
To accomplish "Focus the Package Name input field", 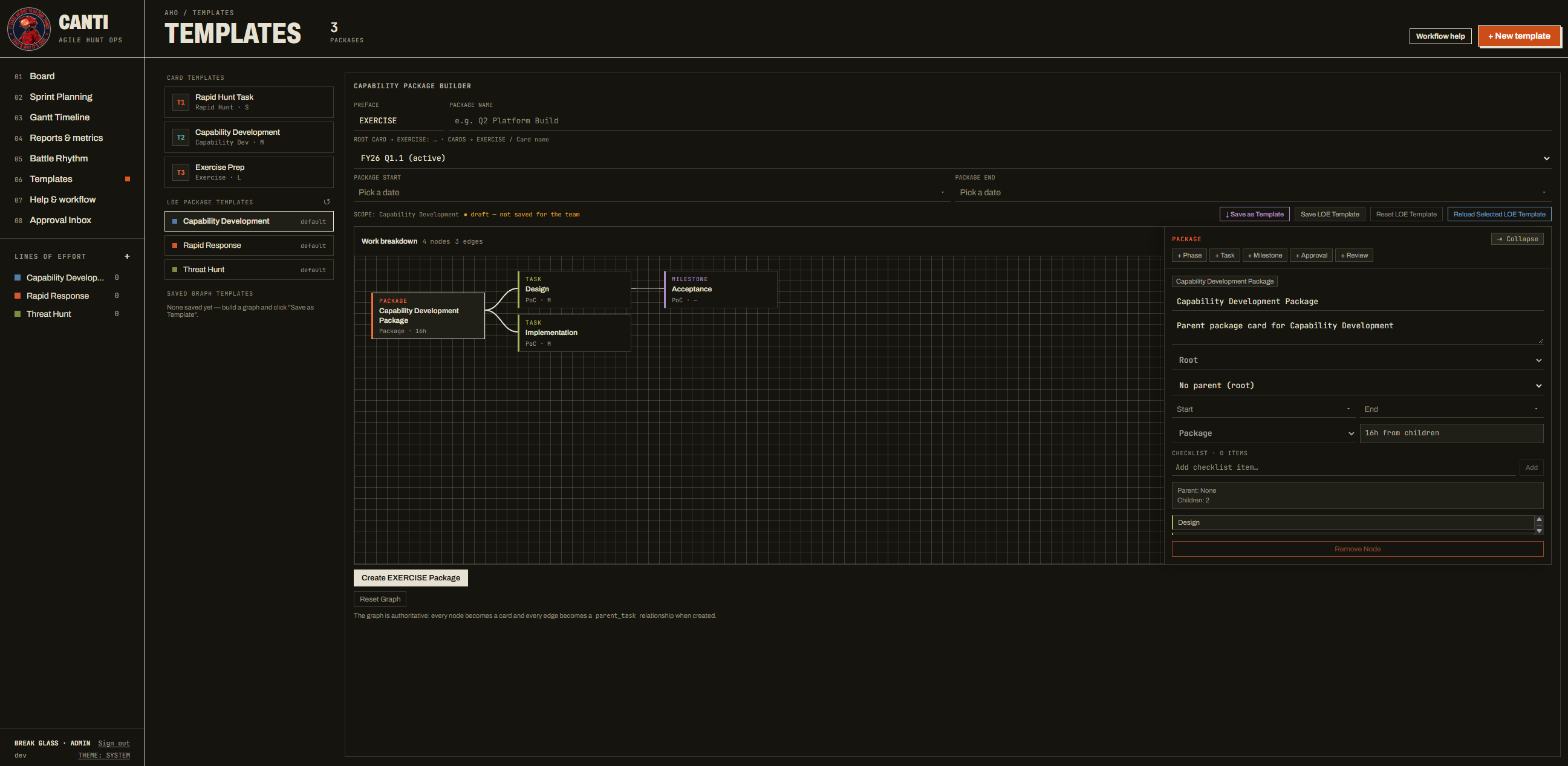I will coord(1000,120).
